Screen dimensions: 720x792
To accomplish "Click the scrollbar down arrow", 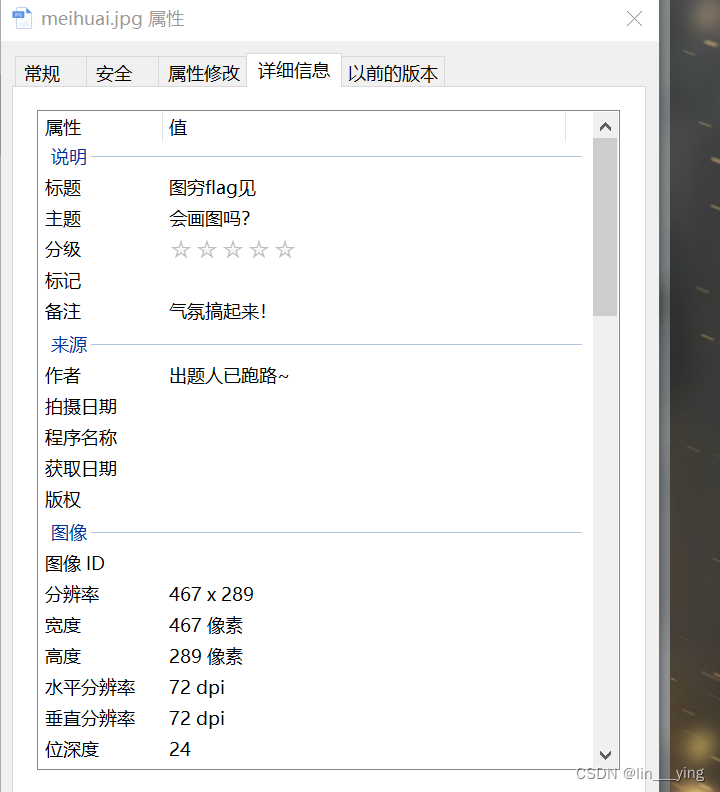I will (x=605, y=755).
